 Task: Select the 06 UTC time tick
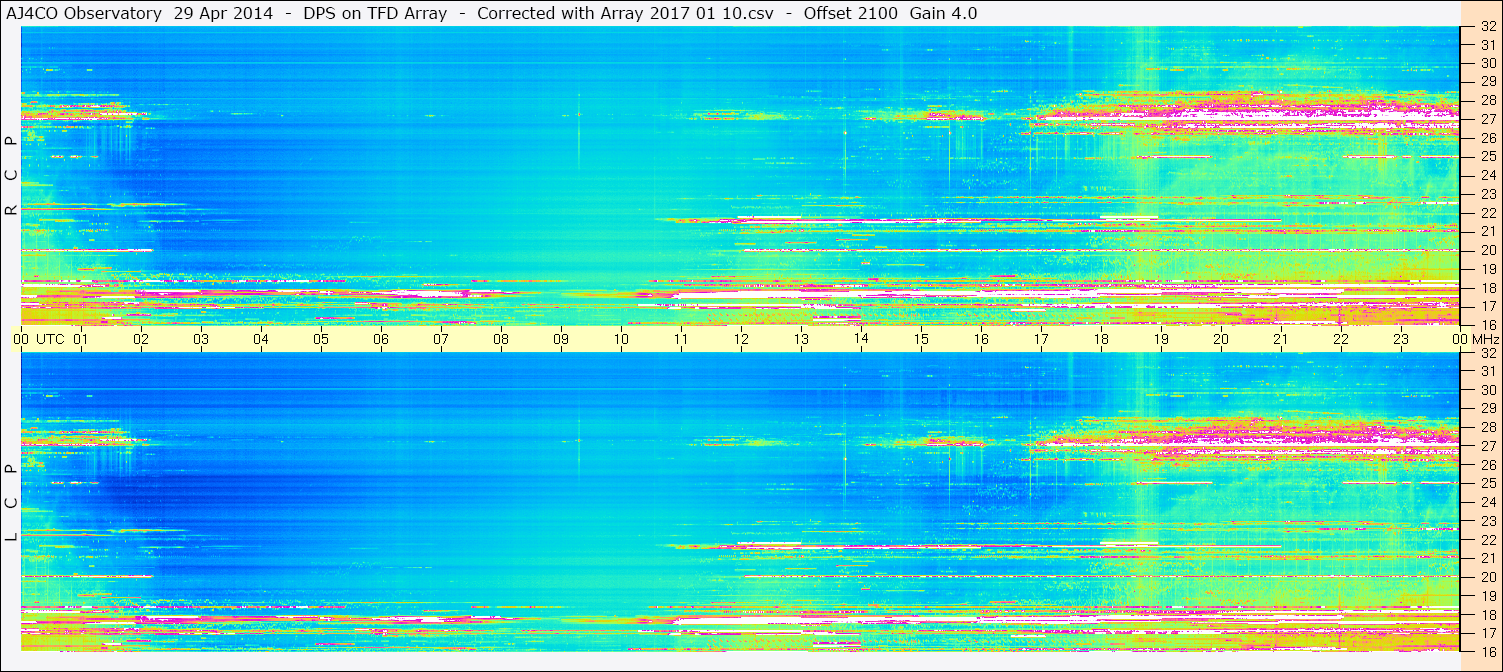click(x=381, y=339)
